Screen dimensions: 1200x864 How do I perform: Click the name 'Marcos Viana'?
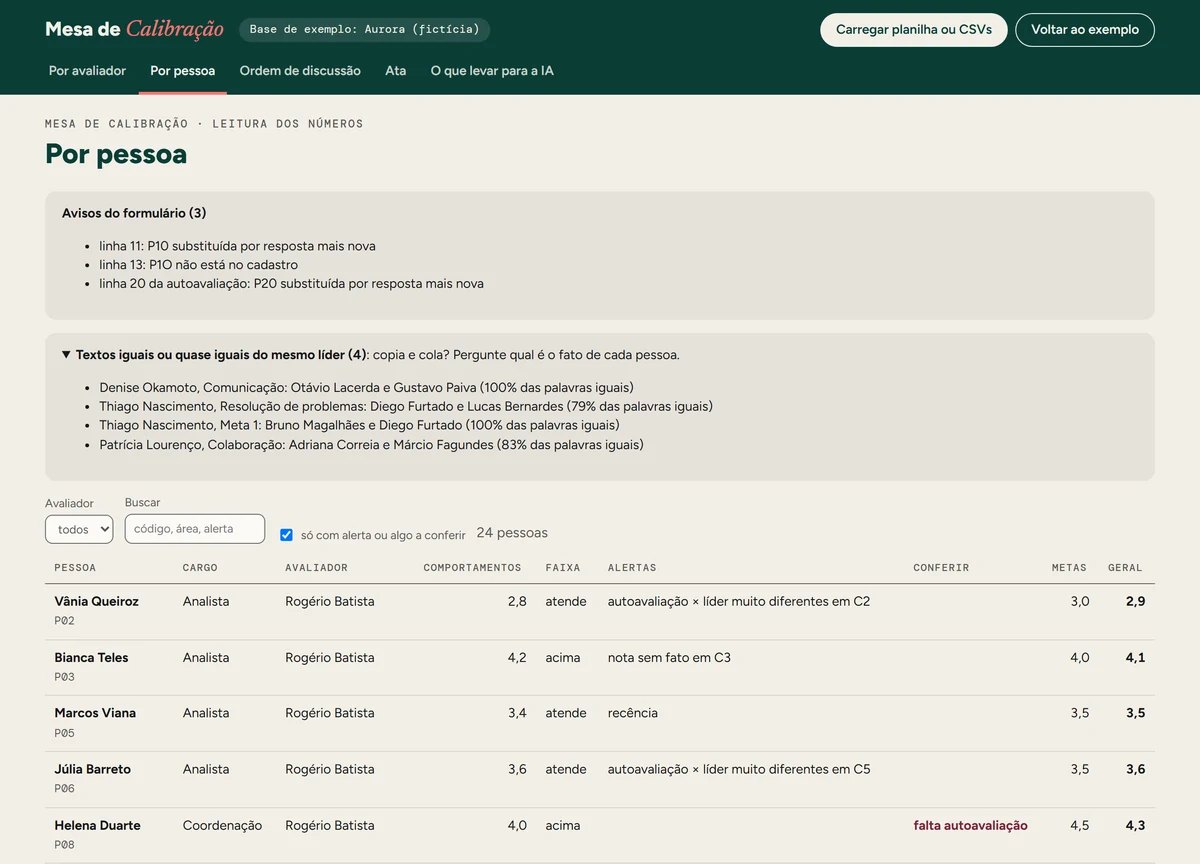pos(95,713)
